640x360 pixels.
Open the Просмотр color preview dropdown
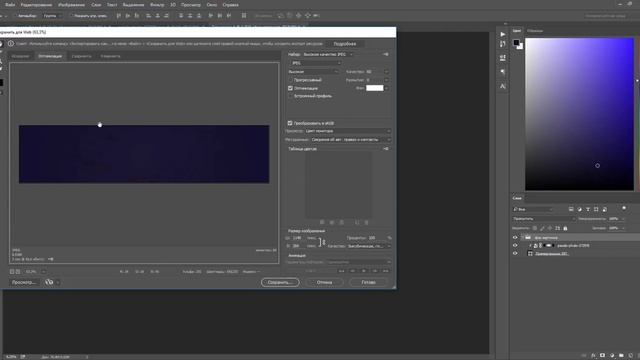(348, 131)
